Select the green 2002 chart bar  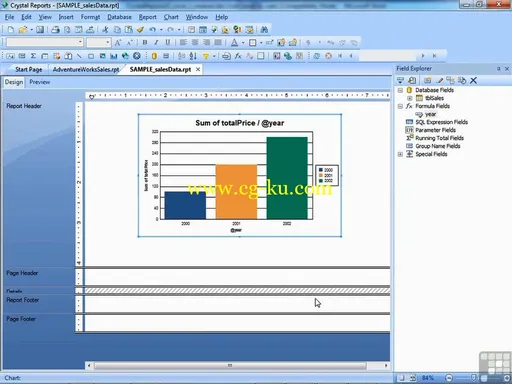[287, 178]
